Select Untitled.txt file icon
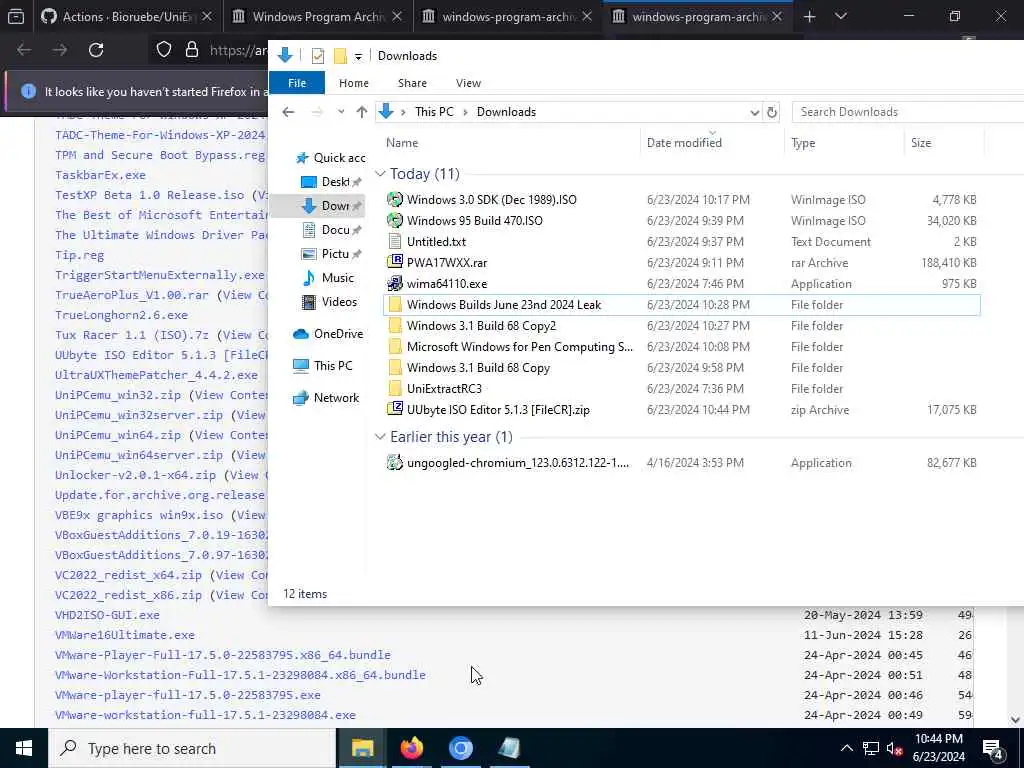 tap(394, 242)
